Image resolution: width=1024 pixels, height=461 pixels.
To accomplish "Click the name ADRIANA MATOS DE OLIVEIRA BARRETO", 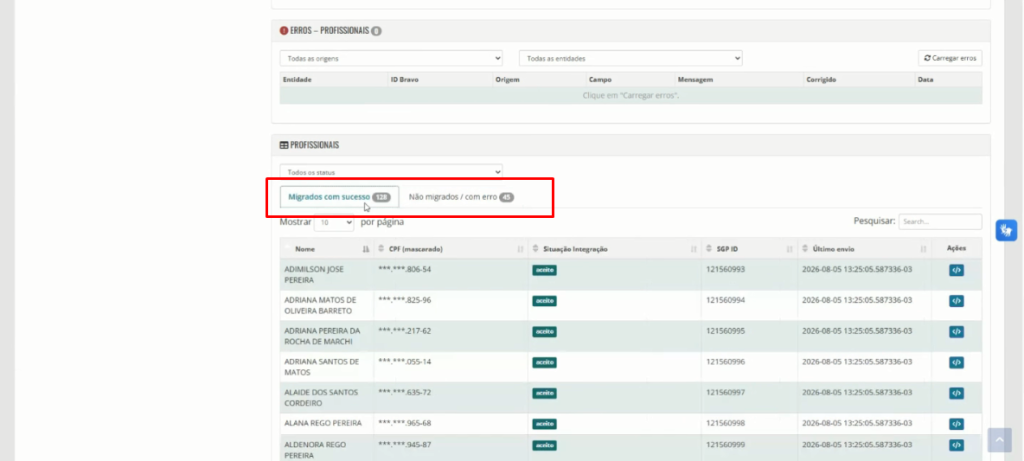I will [x=321, y=305].
